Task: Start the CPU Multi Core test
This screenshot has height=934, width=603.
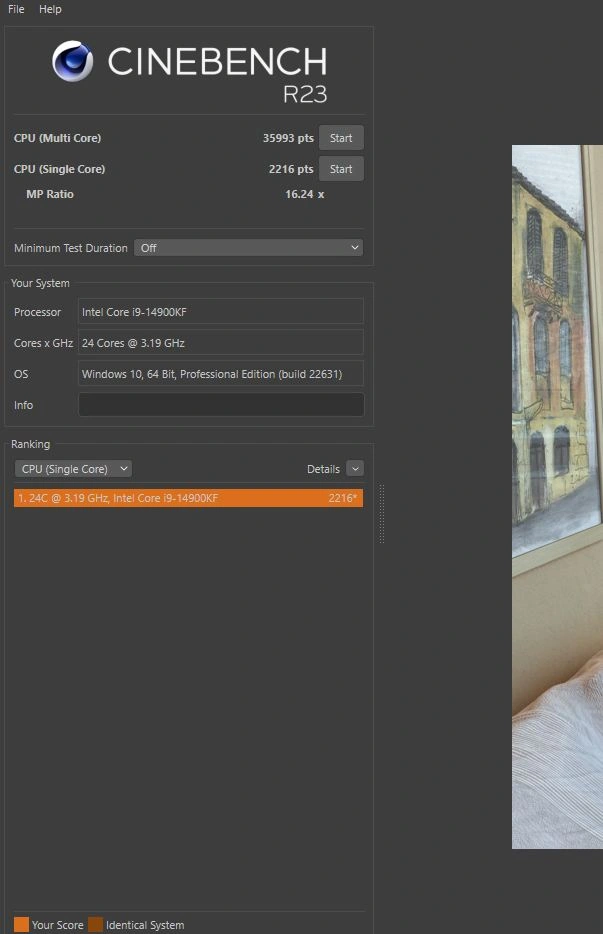Action: (341, 138)
